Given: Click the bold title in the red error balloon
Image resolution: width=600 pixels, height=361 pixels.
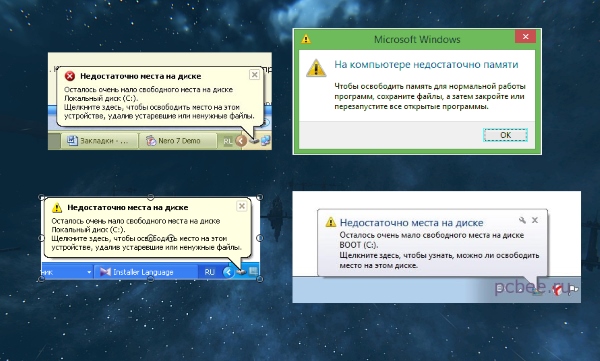Looking at the screenshot, I should pos(140,76).
